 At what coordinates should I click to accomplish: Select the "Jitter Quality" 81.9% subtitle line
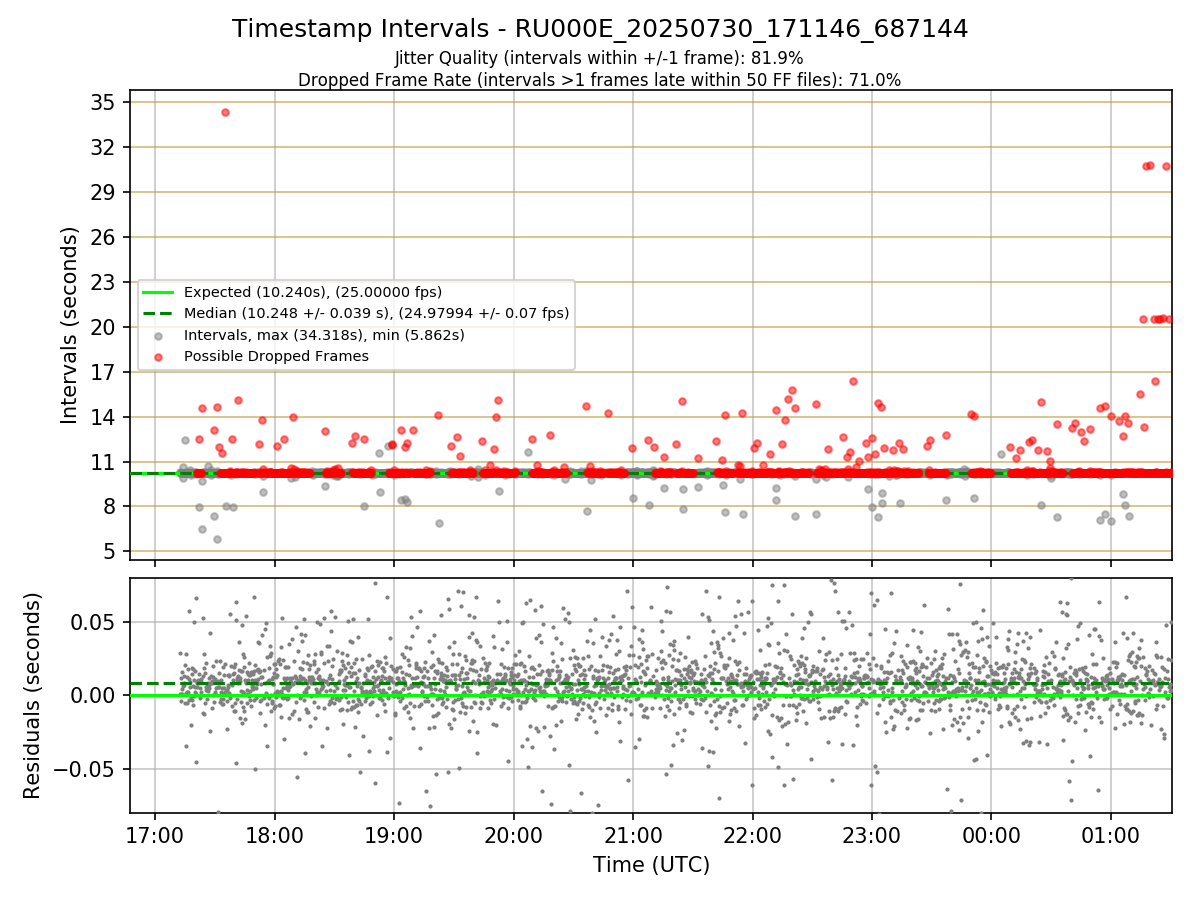(600, 58)
